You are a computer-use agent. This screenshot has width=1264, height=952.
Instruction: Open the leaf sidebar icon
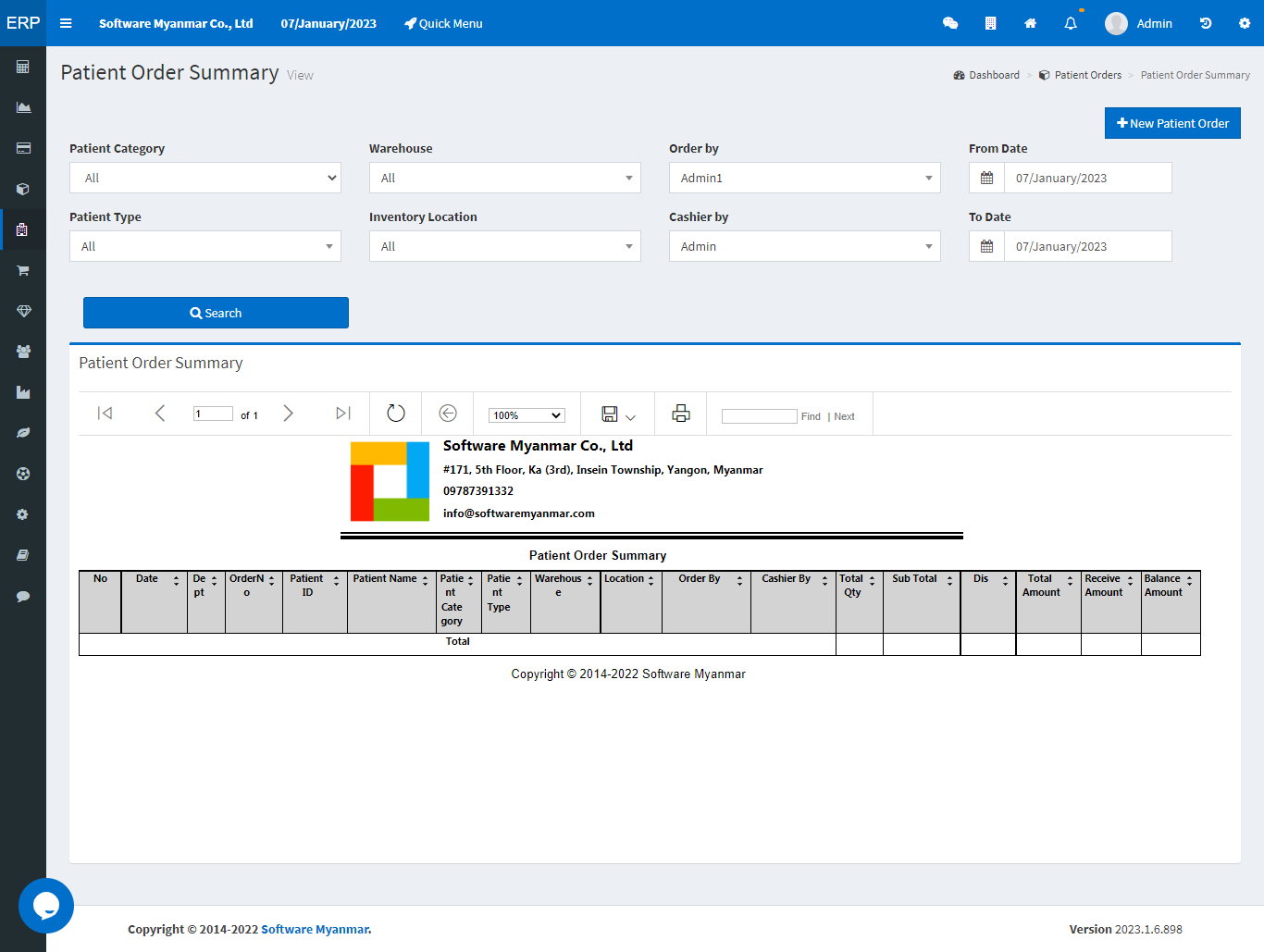23,433
